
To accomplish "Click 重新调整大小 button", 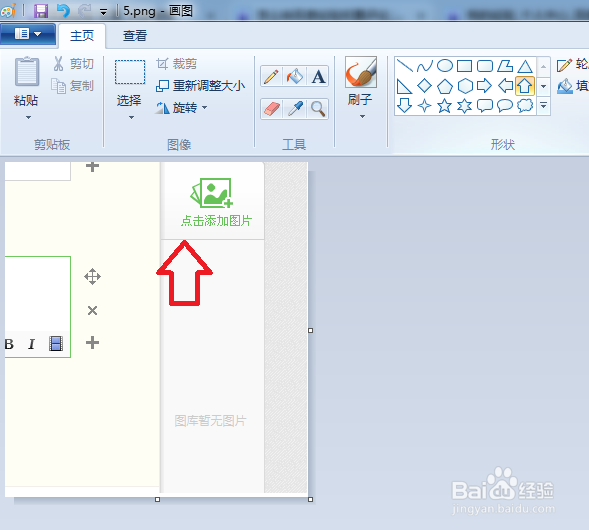I will coord(200,86).
